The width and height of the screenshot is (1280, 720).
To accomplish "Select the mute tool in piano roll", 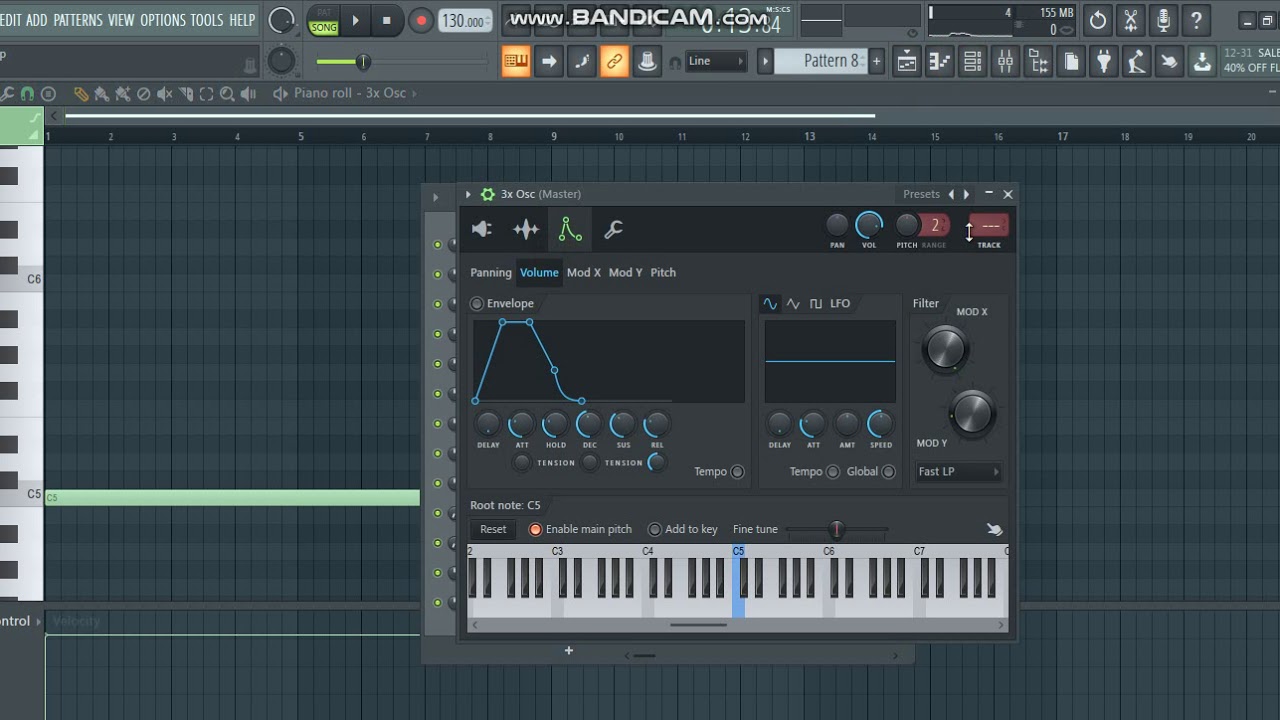I will pyautogui.click(x=164, y=93).
